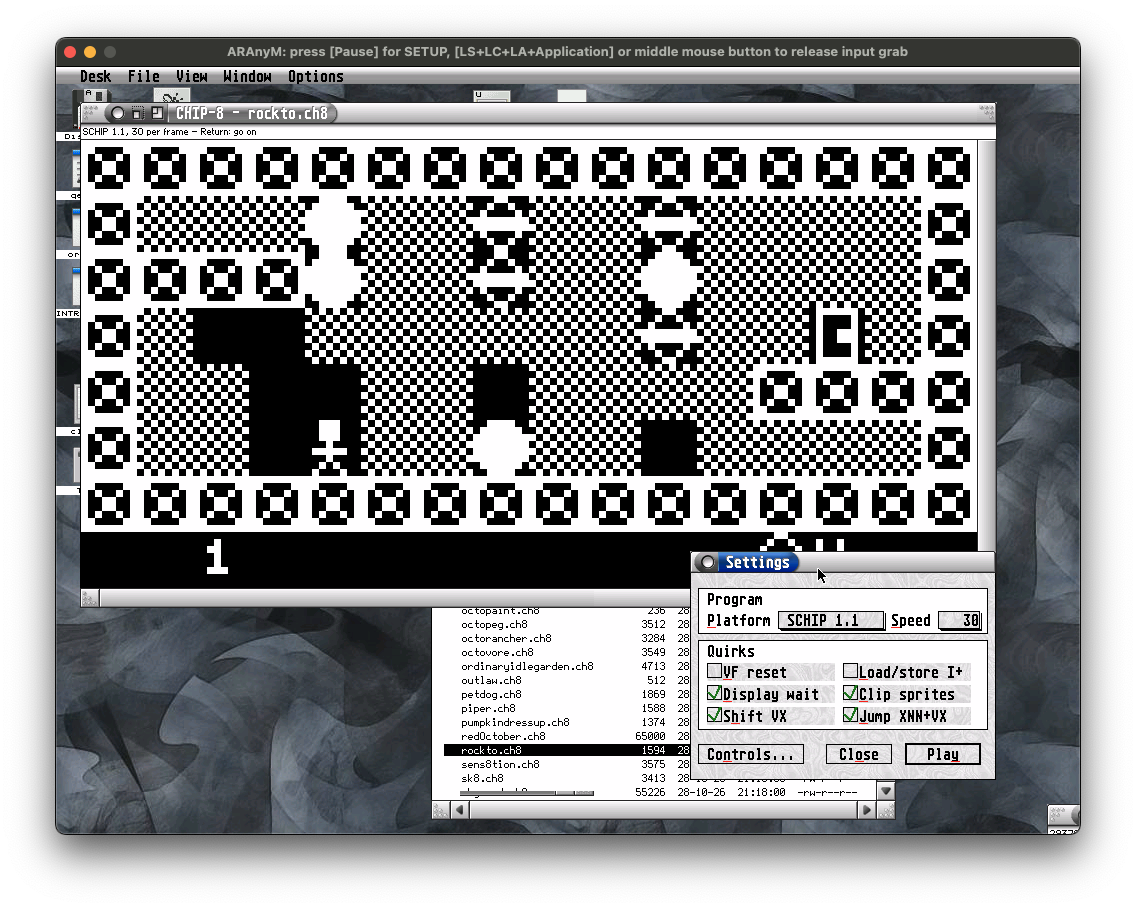Click the bug desktop icon behind the window
Screen dimensions: 1136x908
coord(172,96)
